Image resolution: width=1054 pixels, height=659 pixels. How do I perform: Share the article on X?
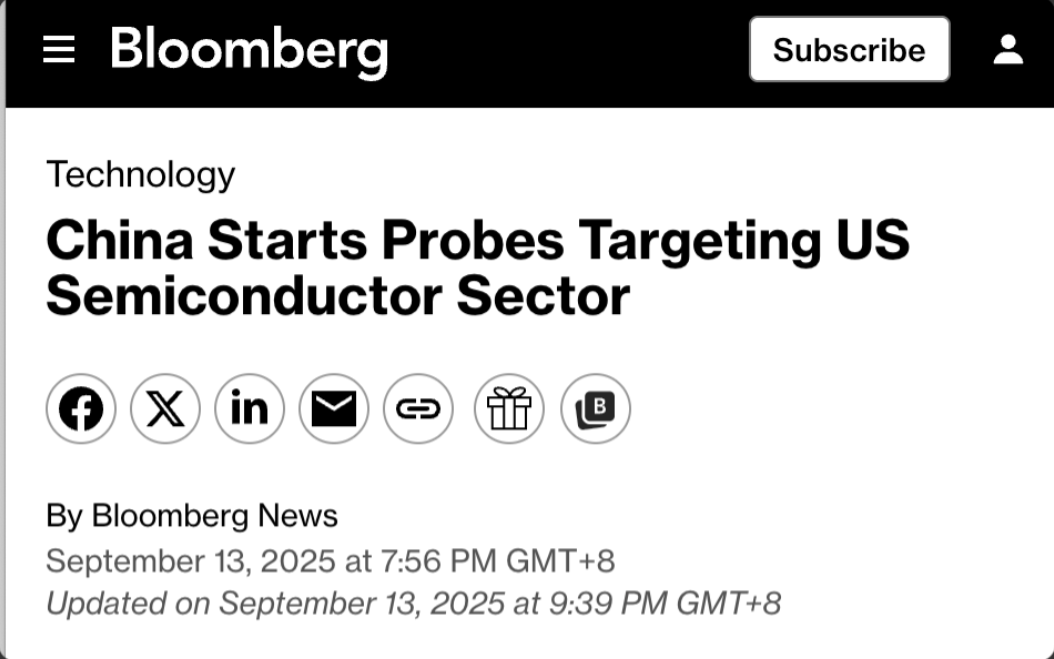[165, 409]
